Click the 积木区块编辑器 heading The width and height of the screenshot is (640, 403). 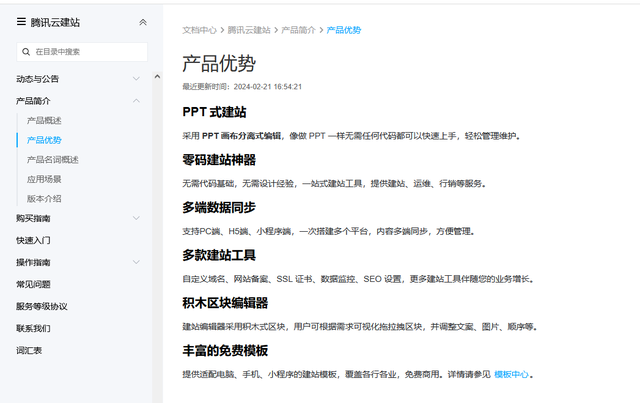(225, 303)
